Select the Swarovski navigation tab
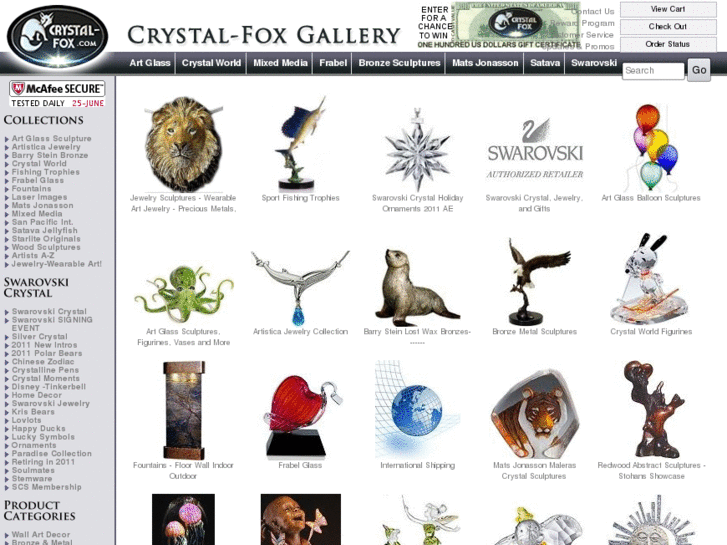 pyautogui.click(x=594, y=63)
